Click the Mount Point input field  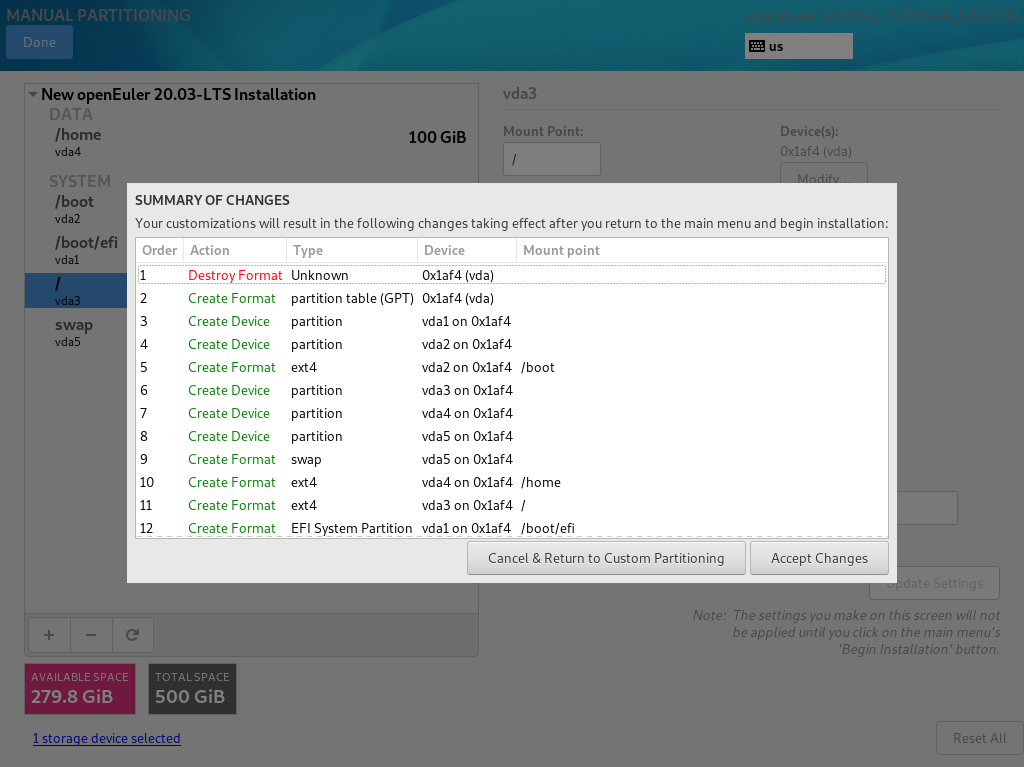pyautogui.click(x=552, y=159)
